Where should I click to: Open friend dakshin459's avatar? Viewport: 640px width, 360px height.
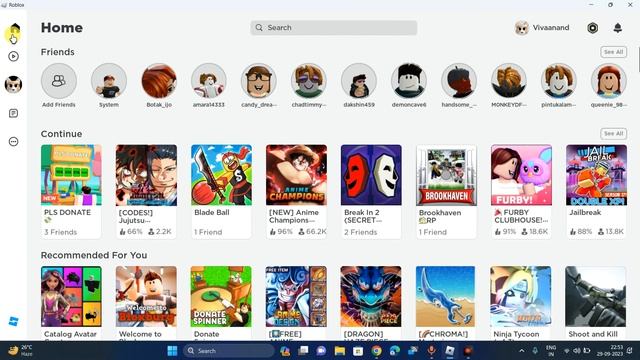(x=359, y=81)
